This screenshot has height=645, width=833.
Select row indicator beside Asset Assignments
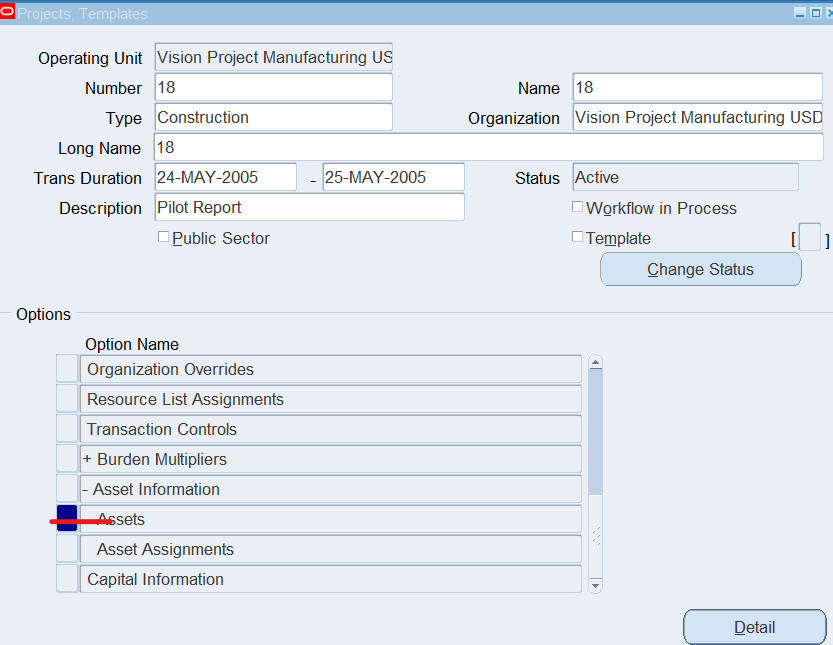[x=67, y=549]
